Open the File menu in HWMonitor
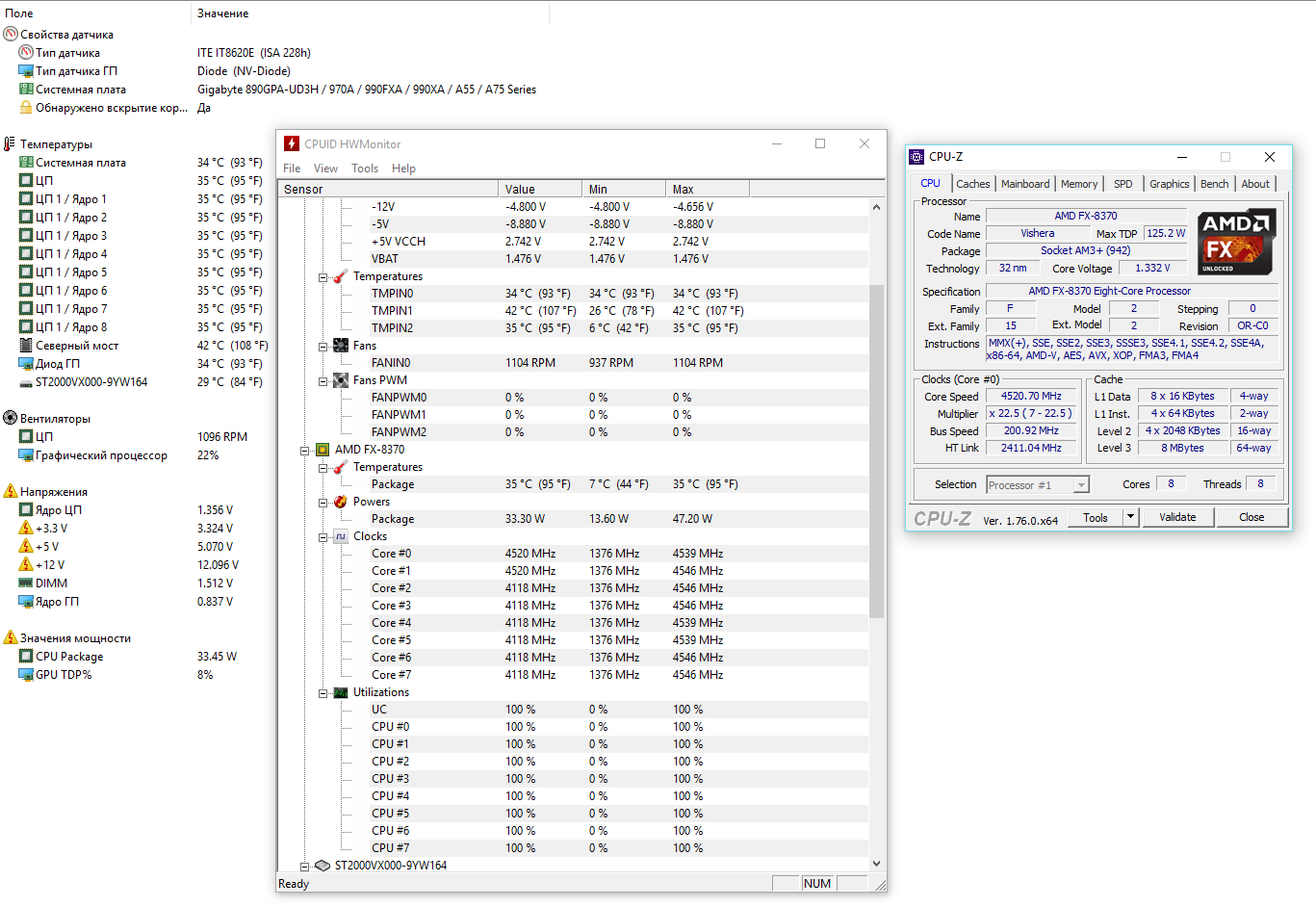This screenshot has width=1316, height=907. click(x=292, y=168)
